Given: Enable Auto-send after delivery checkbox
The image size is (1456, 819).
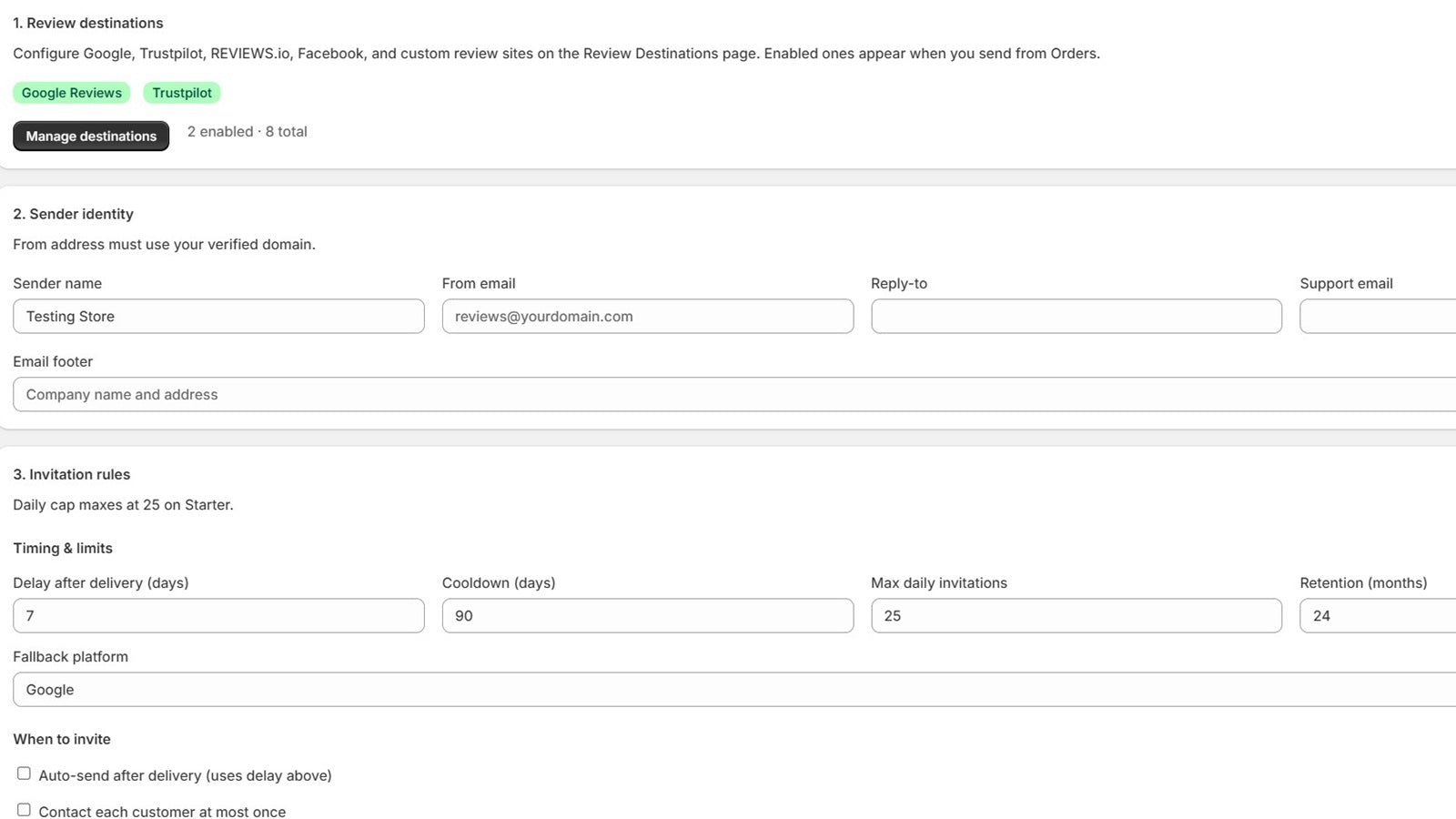Looking at the screenshot, I should click(24, 773).
